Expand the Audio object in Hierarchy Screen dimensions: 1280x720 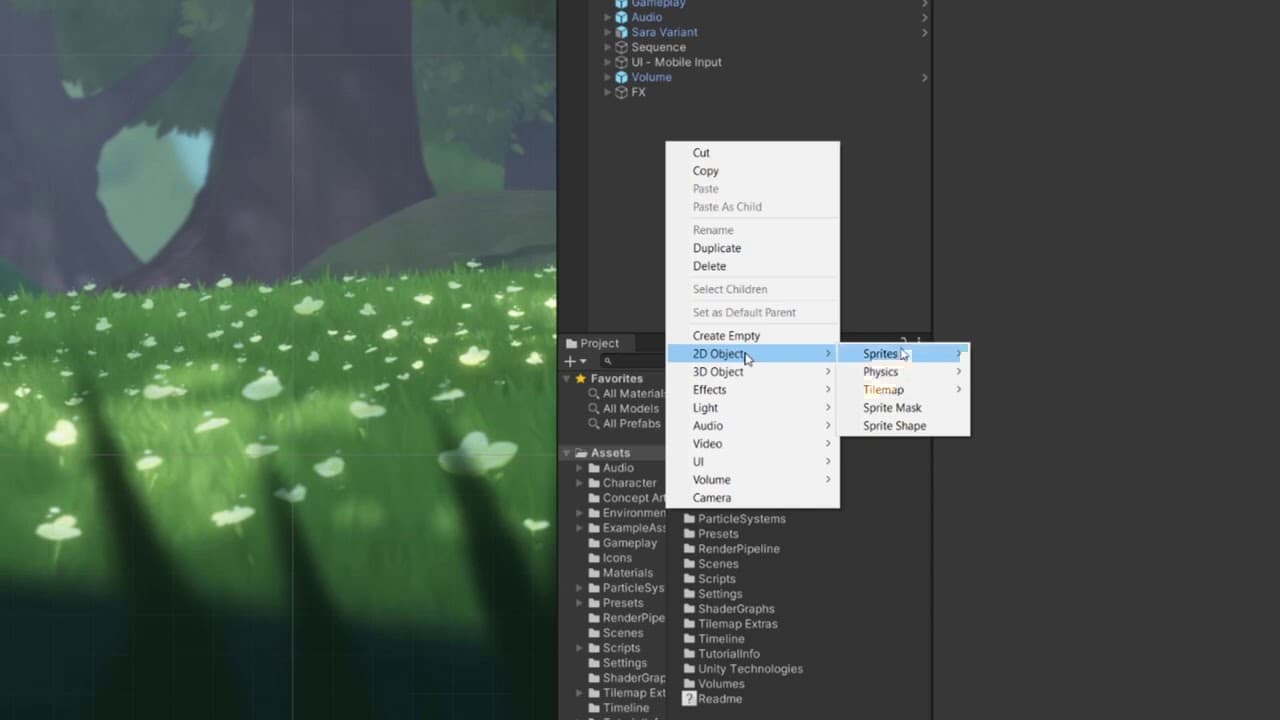(607, 17)
